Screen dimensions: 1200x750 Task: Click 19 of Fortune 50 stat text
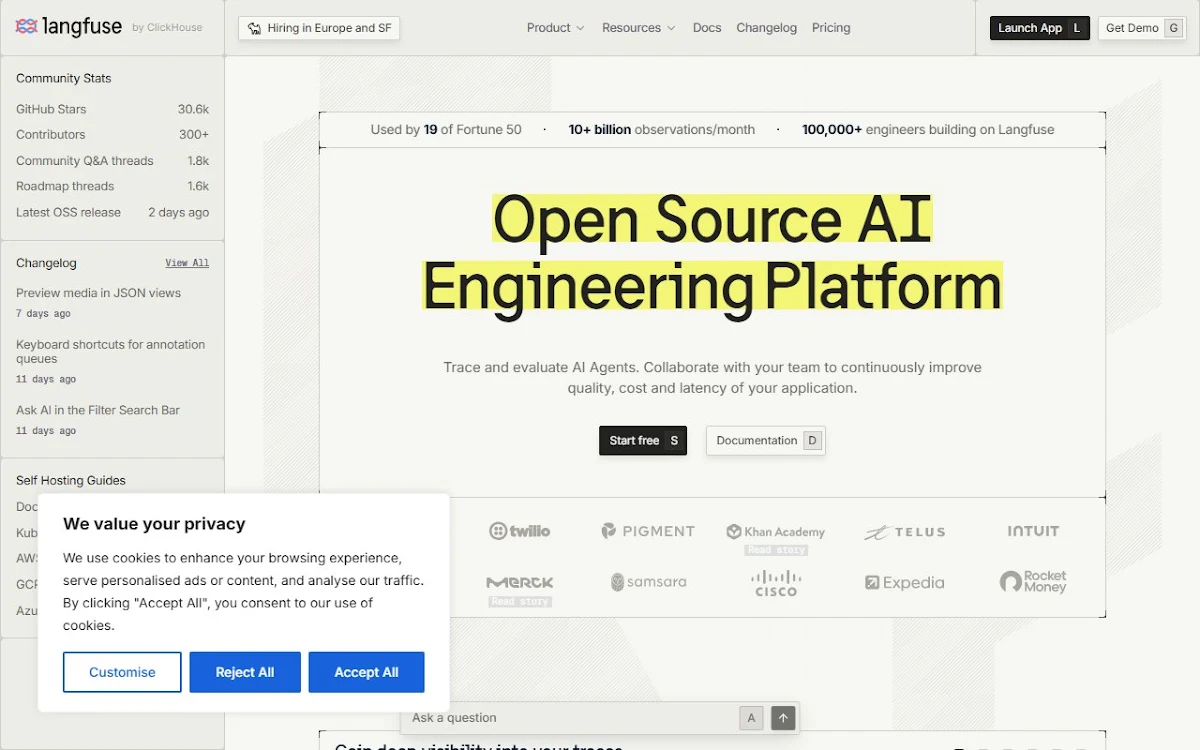coord(446,129)
